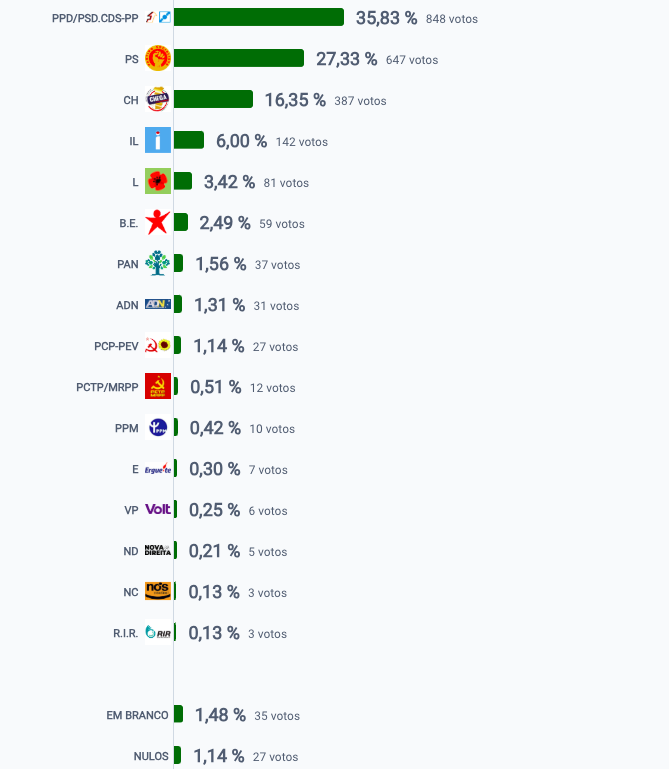The width and height of the screenshot is (669, 769).
Task: Click the orange Nós Cidadãos logo
Action: pyautogui.click(x=158, y=591)
